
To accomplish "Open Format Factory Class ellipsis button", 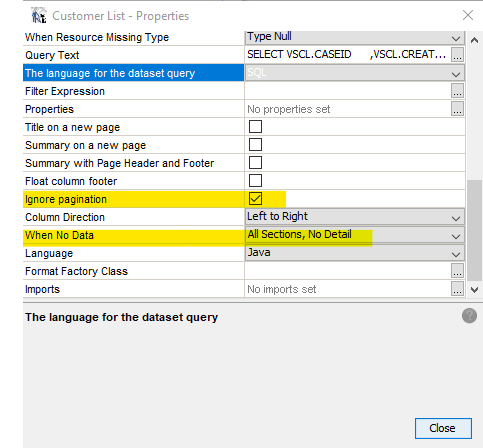I will coord(457,271).
